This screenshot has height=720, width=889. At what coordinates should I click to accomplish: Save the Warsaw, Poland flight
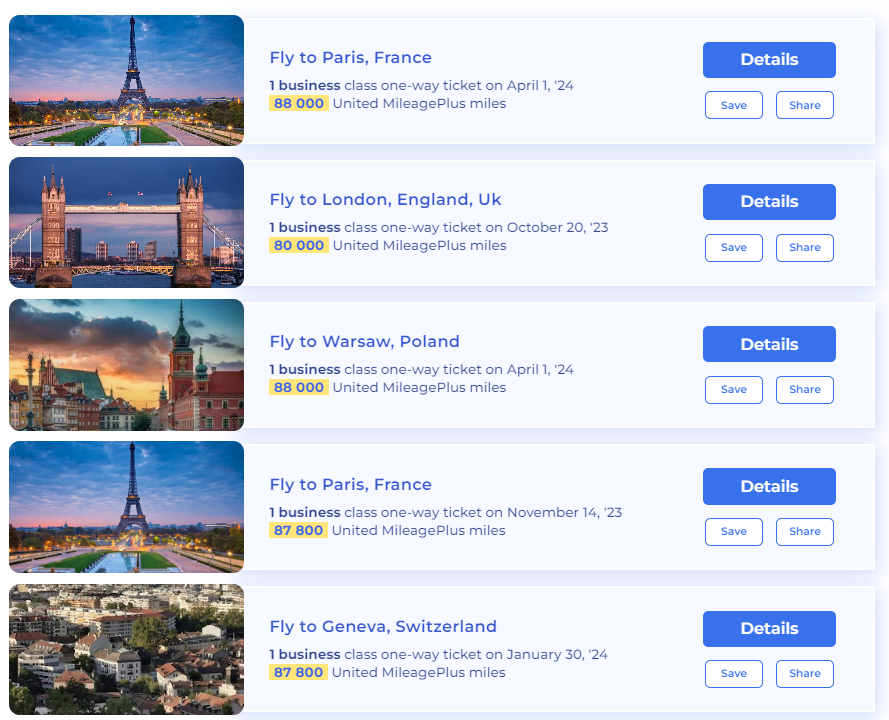click(x=733, y=389)
